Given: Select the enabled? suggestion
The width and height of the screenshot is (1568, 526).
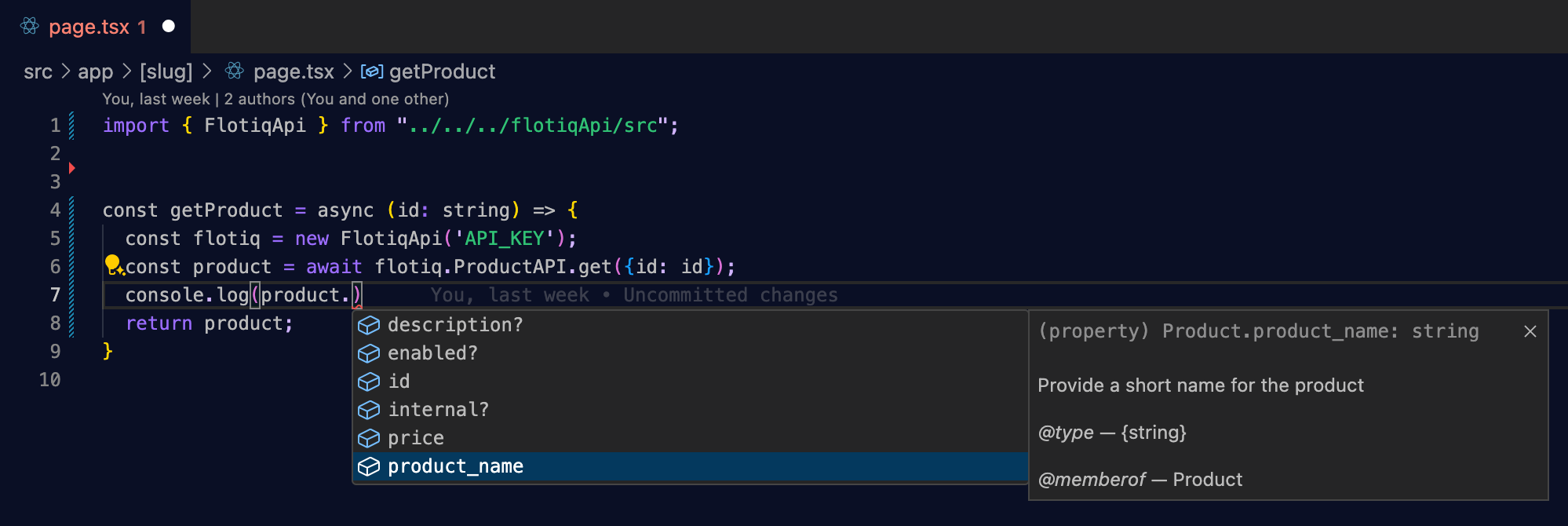Looking at the screenshot, I should (x=691, y=353).
